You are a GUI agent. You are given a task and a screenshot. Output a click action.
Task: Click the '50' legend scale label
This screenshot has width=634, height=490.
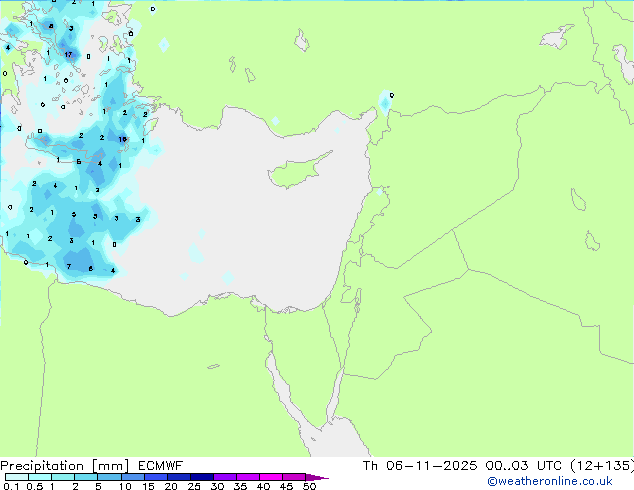point(310,486)
